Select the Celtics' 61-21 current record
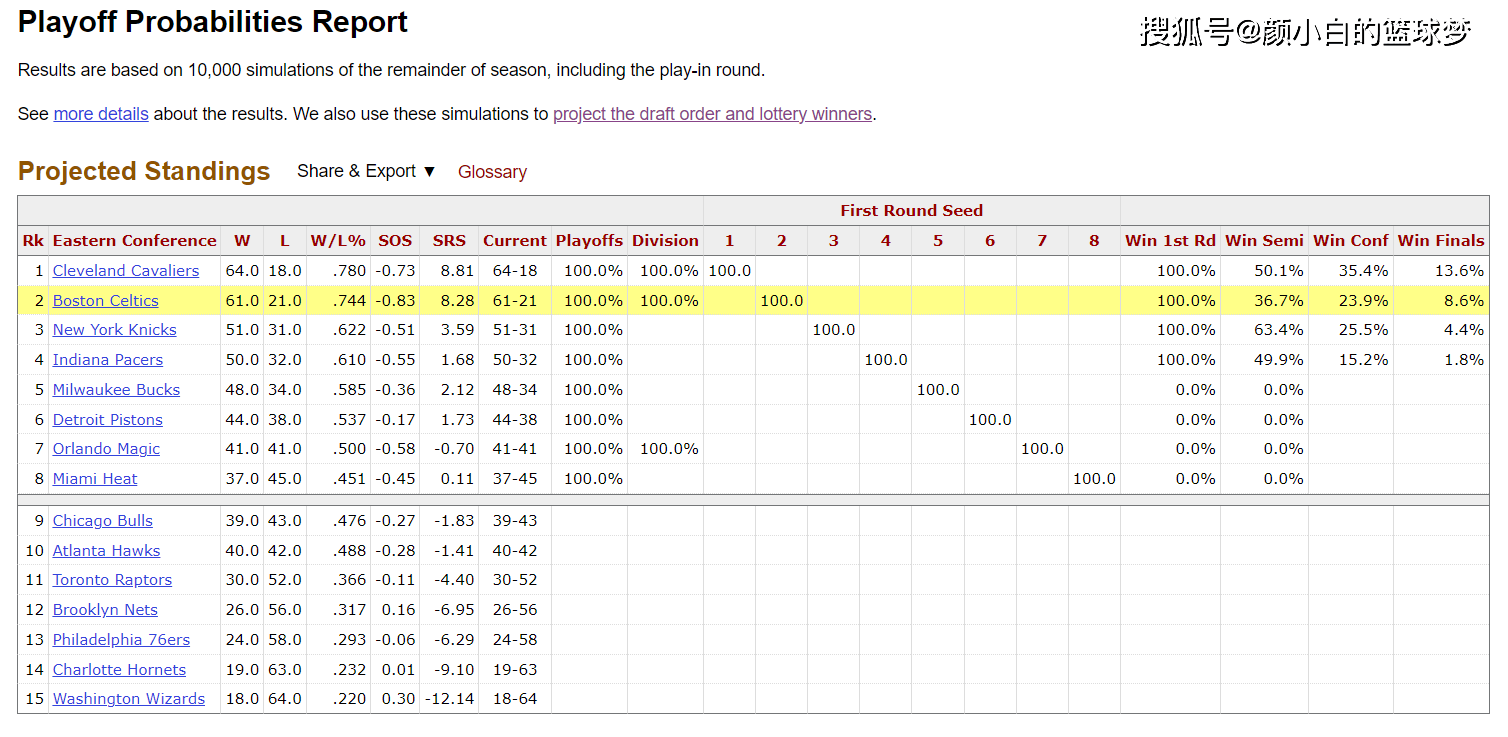This screenshot has width=1508, height=737. (x=515, y=300)
